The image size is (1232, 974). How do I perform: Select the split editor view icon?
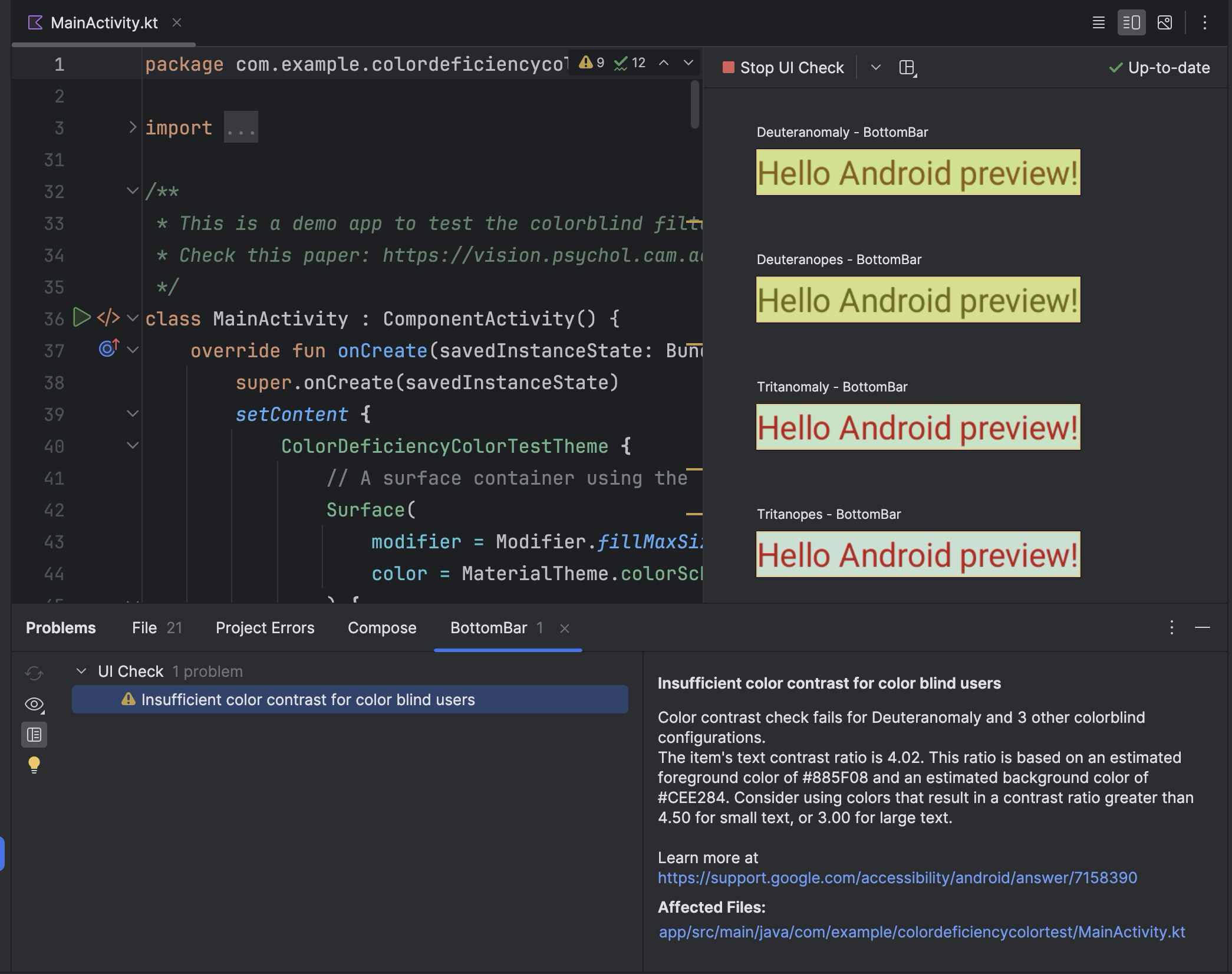[x=1131, y=23]
